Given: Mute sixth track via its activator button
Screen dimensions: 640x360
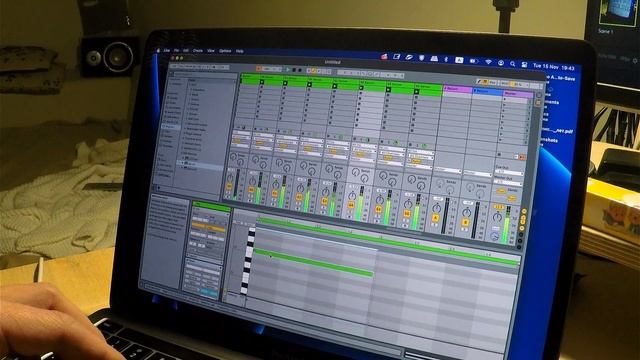Looking at the screenshot, I should (351, 205).
